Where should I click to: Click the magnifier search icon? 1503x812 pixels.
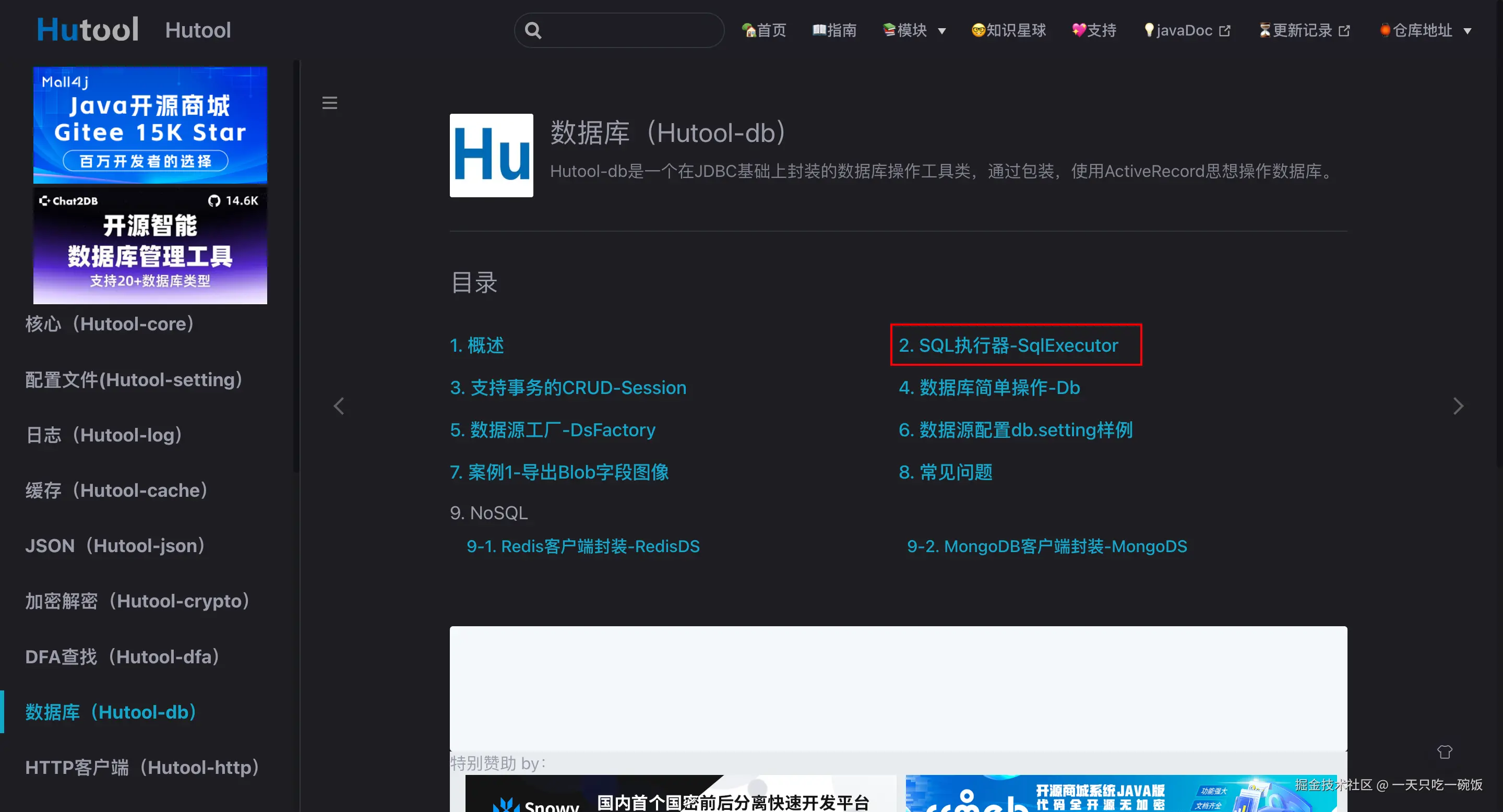tap(533, 30)
